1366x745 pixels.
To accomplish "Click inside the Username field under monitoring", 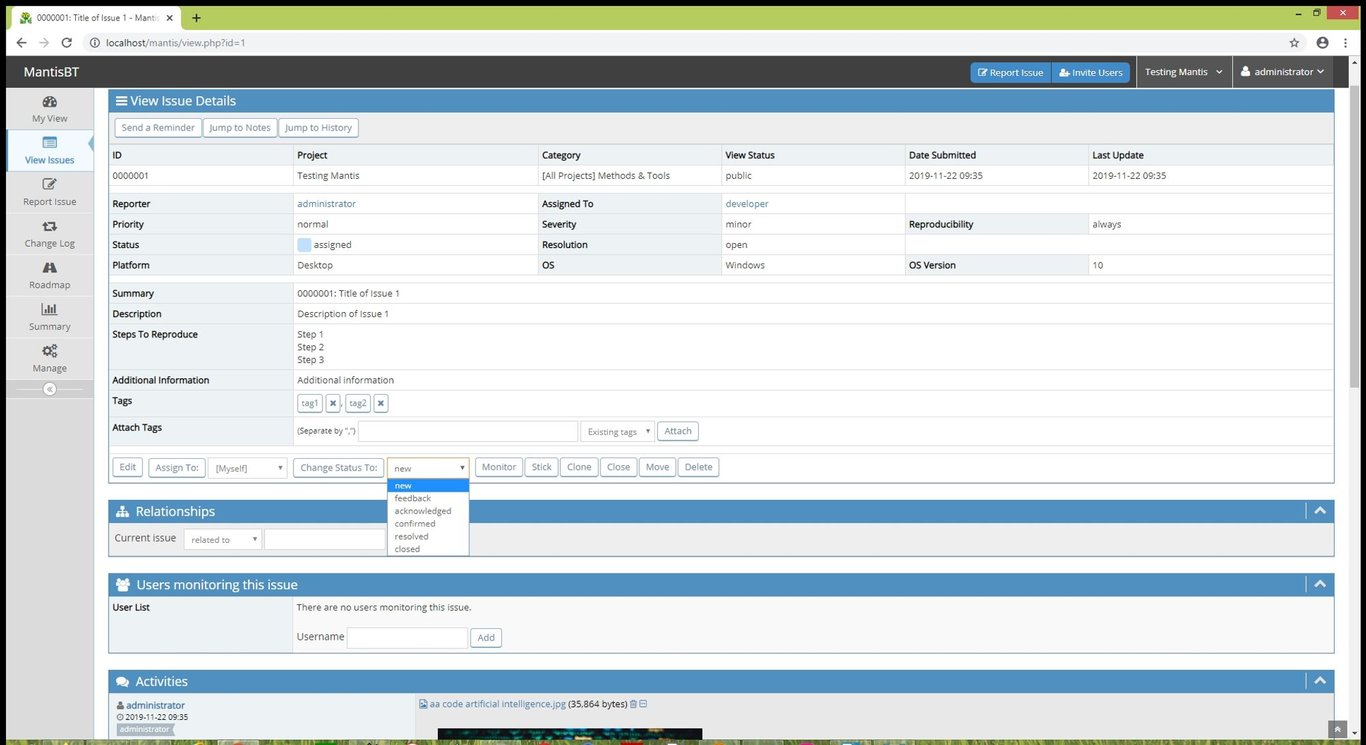I will (x=406, y=637).
